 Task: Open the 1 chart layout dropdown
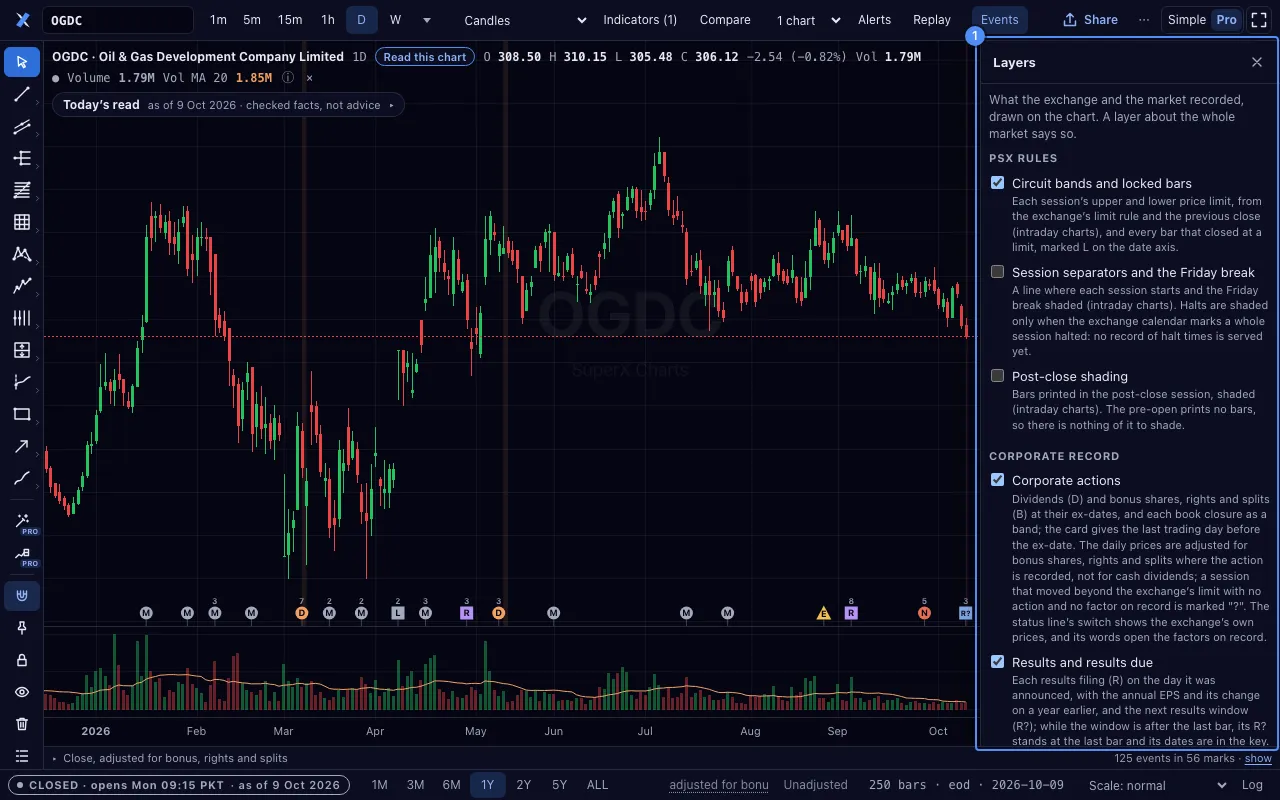[808, 20]
